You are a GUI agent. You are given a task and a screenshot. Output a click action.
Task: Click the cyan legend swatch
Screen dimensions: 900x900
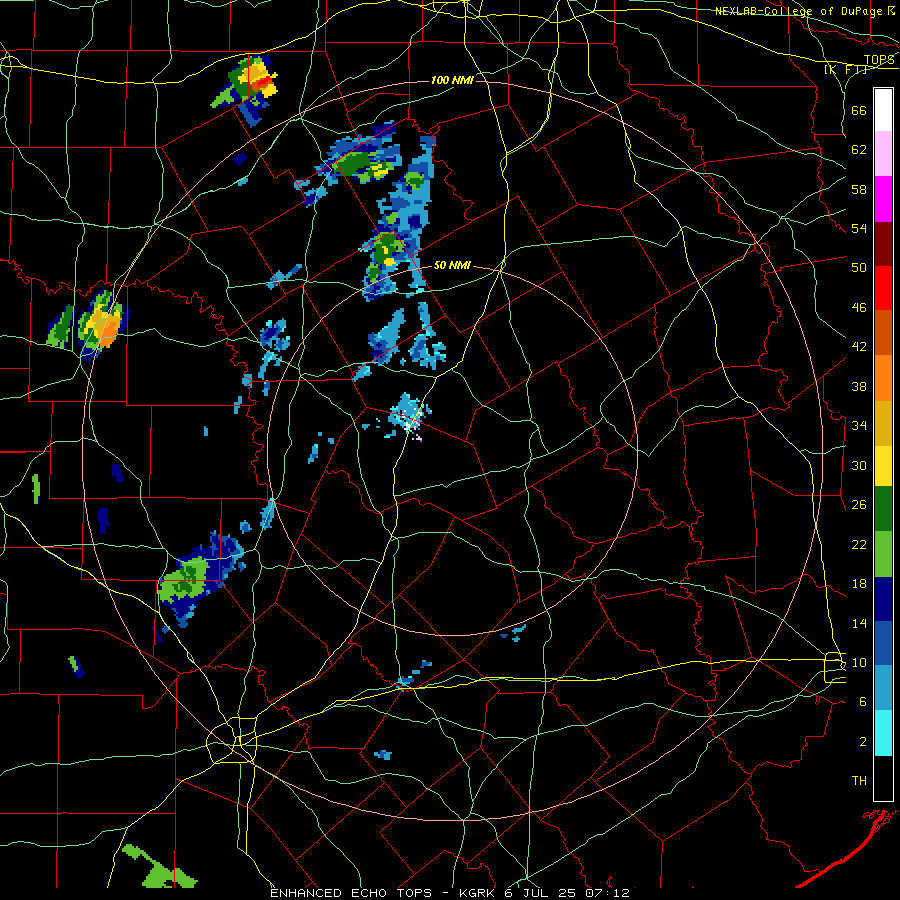tap(883, 733)
